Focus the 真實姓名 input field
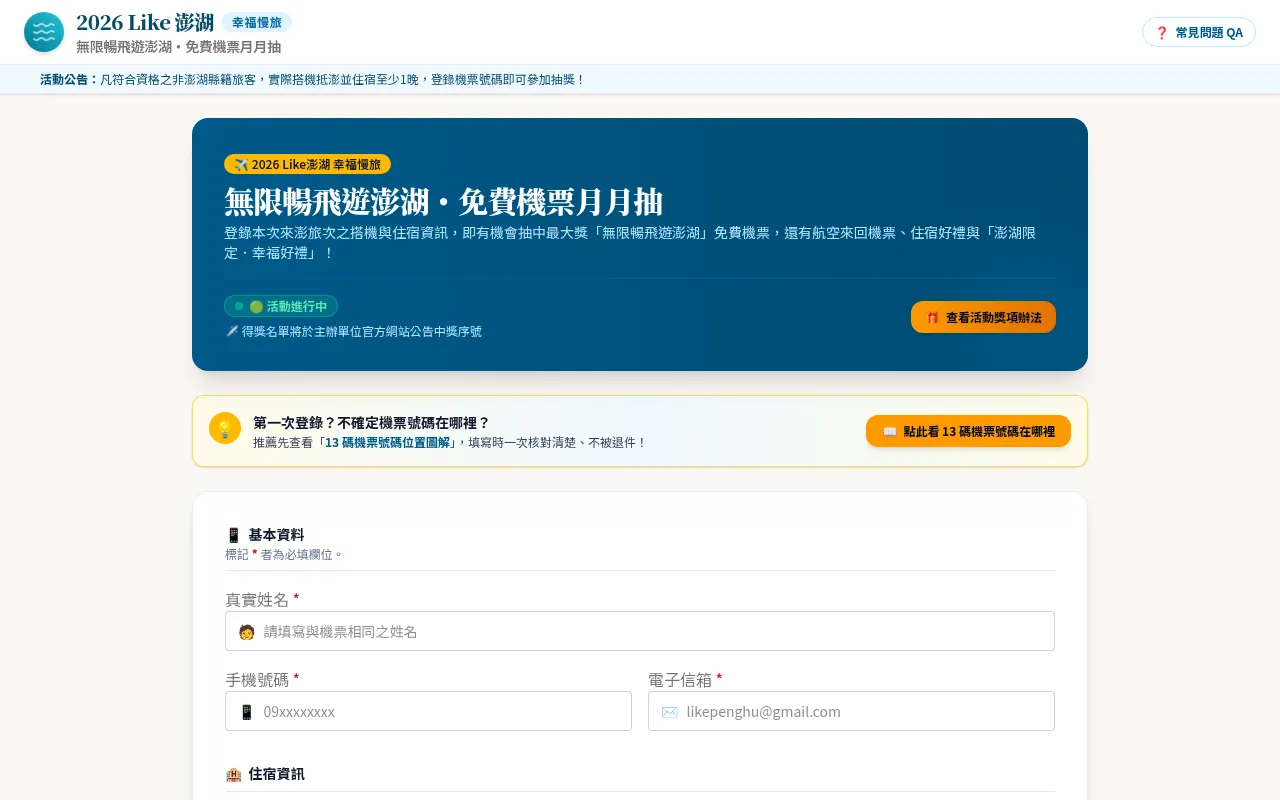This screenshot has height=800, width=1280. point(640,631)
